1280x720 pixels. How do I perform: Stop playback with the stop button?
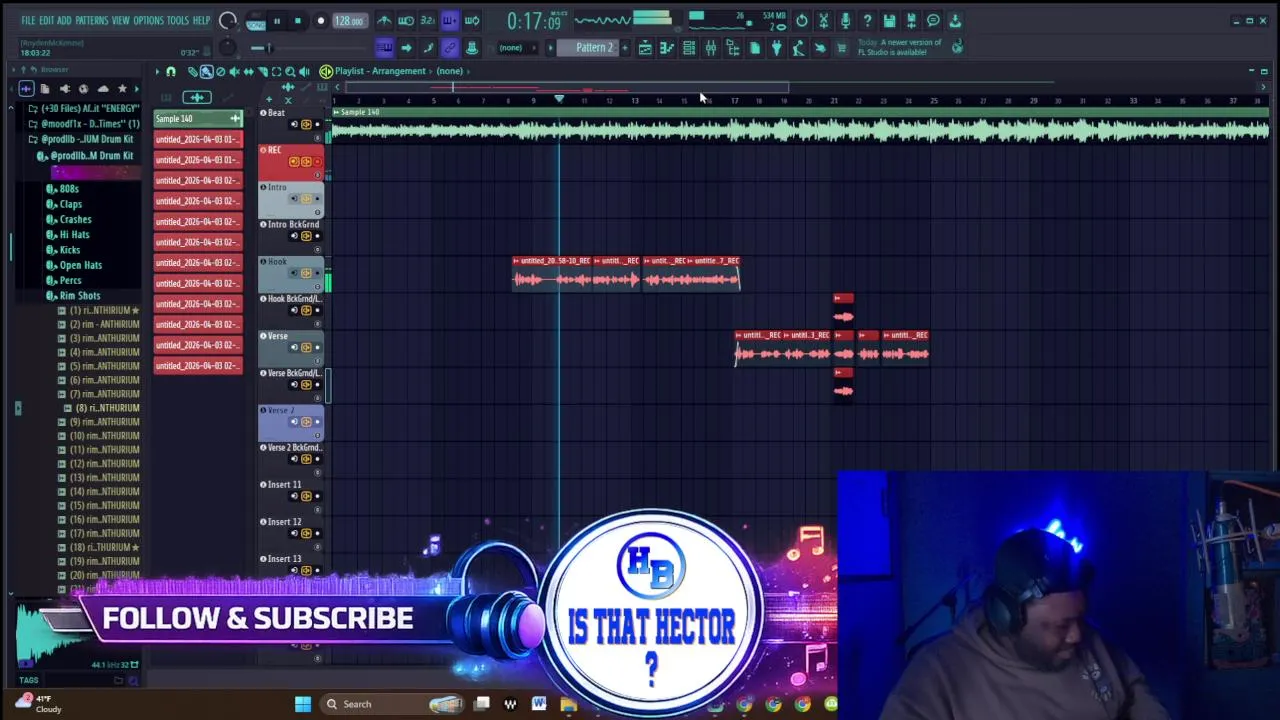[298, 20]
